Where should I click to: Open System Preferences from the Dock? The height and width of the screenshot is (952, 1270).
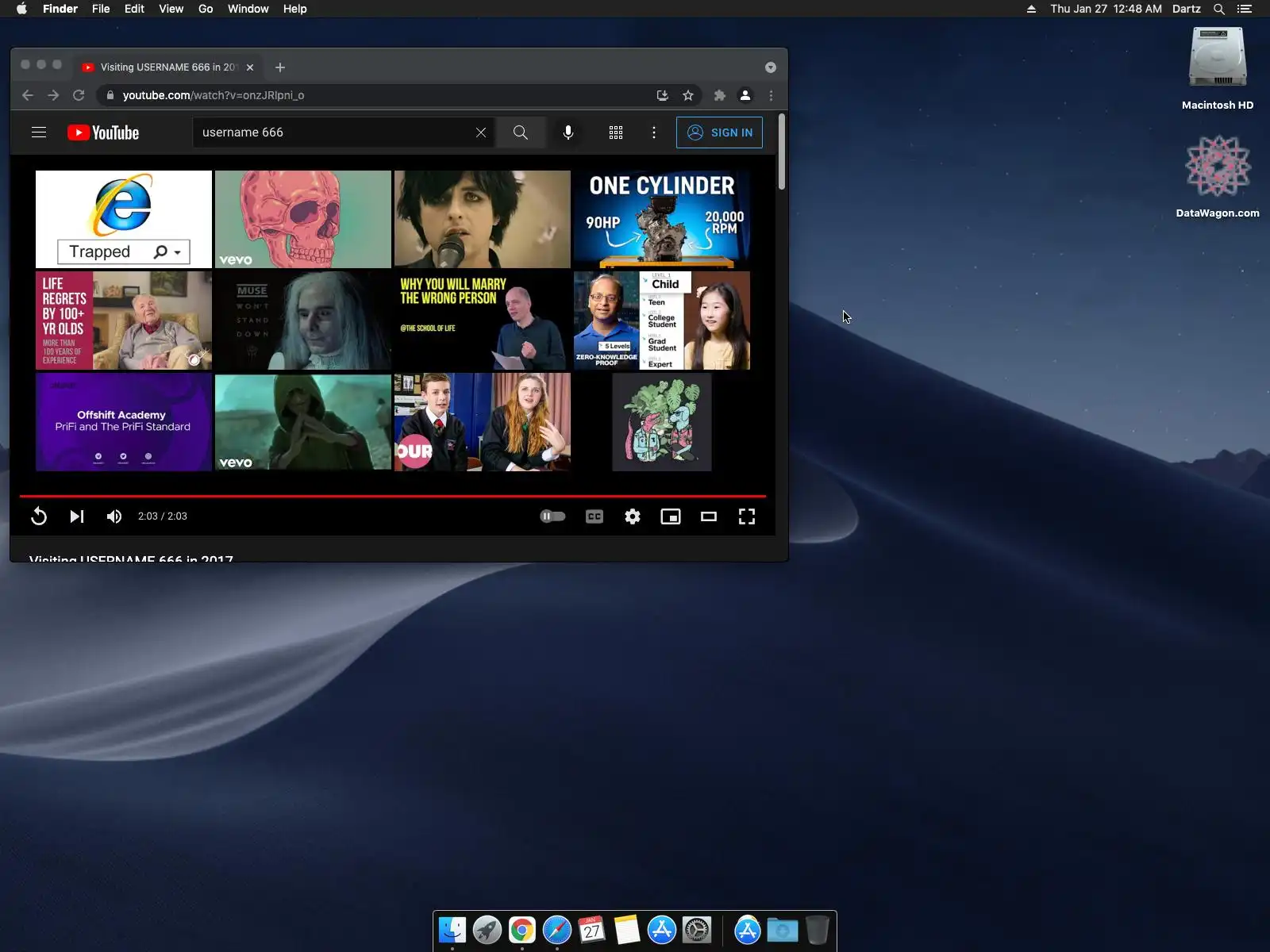point(697,930)
